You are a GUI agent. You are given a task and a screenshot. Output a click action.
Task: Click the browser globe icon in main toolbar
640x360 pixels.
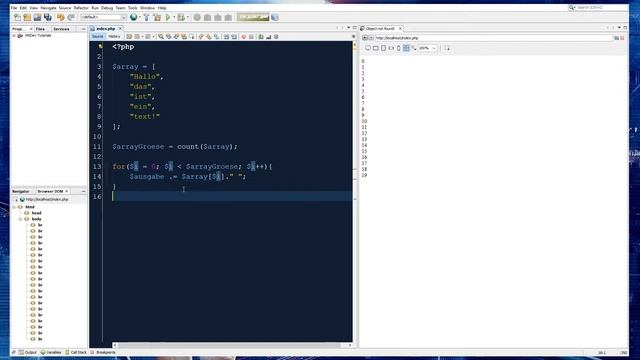(x=133, y=17)
